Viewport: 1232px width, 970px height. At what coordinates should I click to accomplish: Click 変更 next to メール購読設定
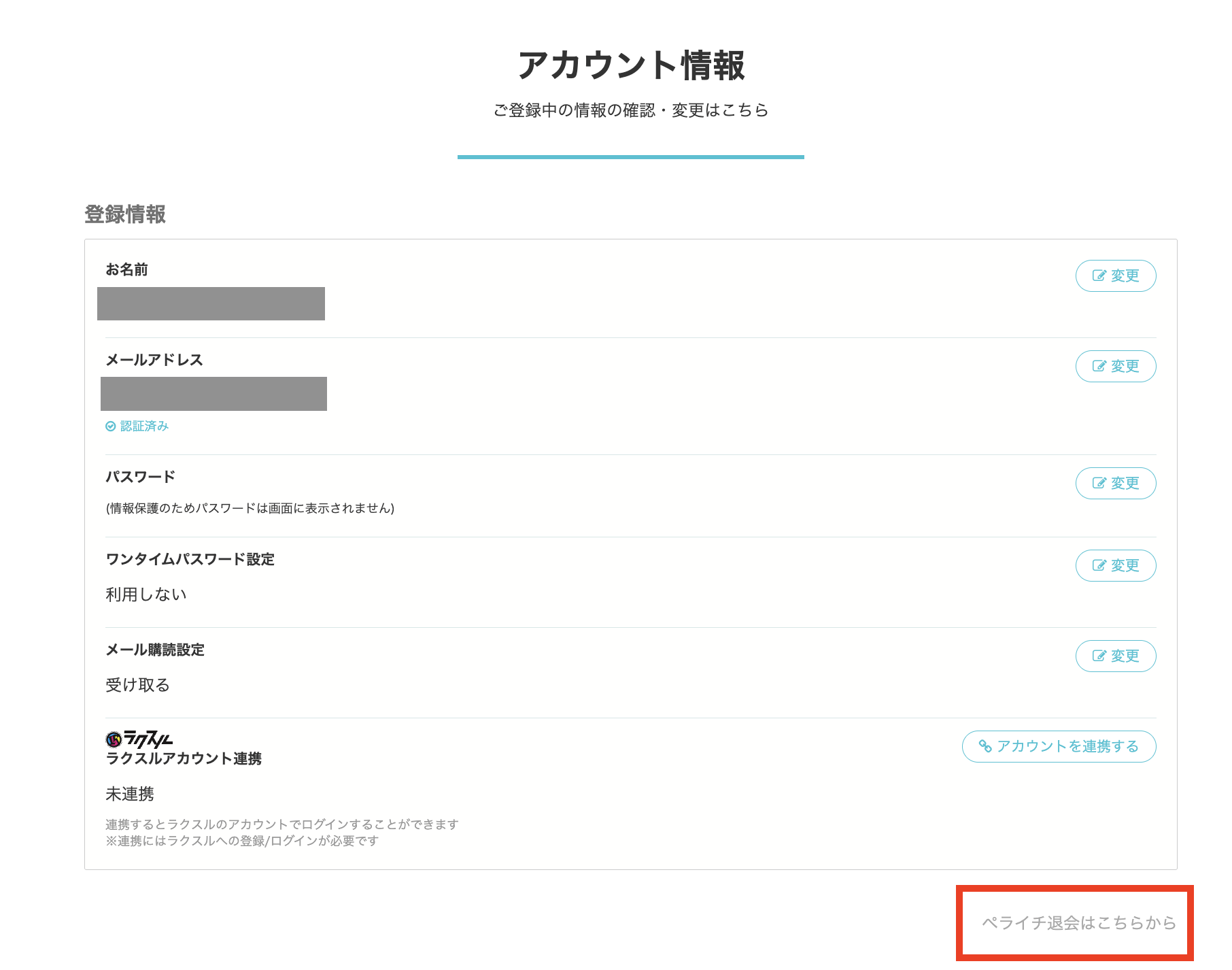(1115, 656)
